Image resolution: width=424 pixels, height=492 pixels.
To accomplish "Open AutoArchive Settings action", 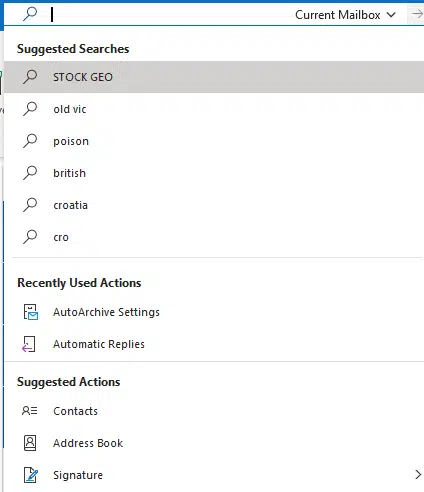I will [214, 312].
